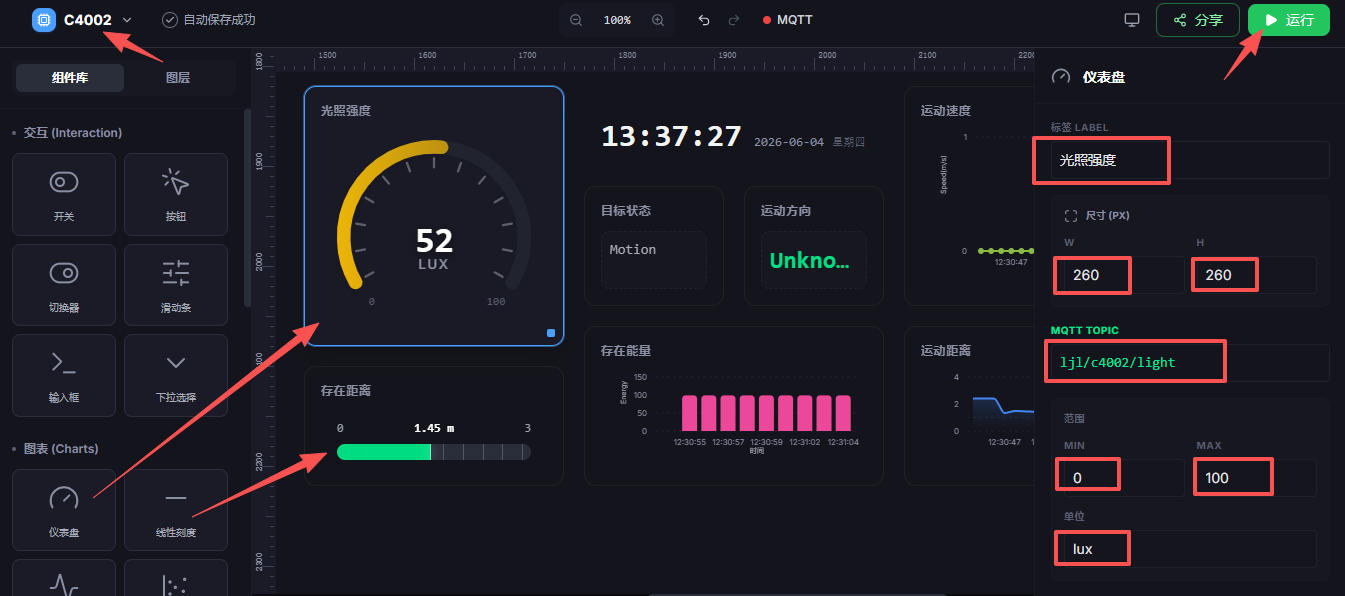Select the scatter chart component icon
Screen dimensions: 1345x596
[x=176, y=584]
